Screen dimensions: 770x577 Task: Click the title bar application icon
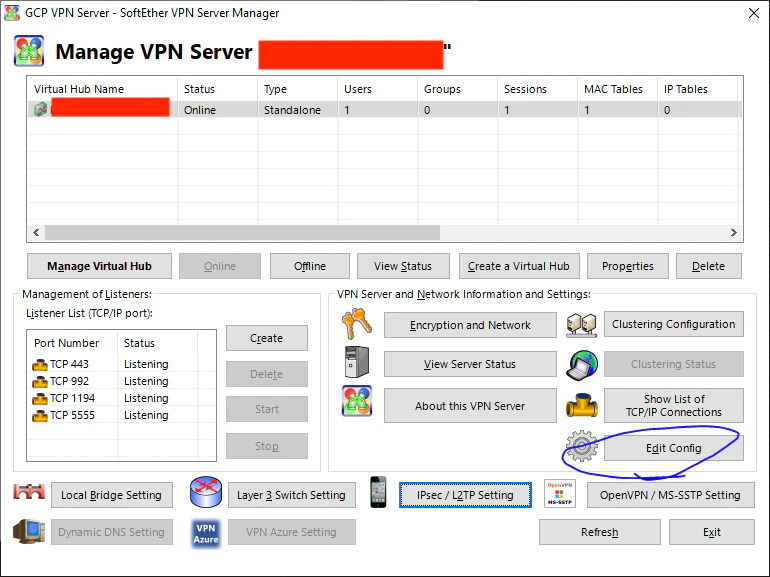tap(12, 13)
